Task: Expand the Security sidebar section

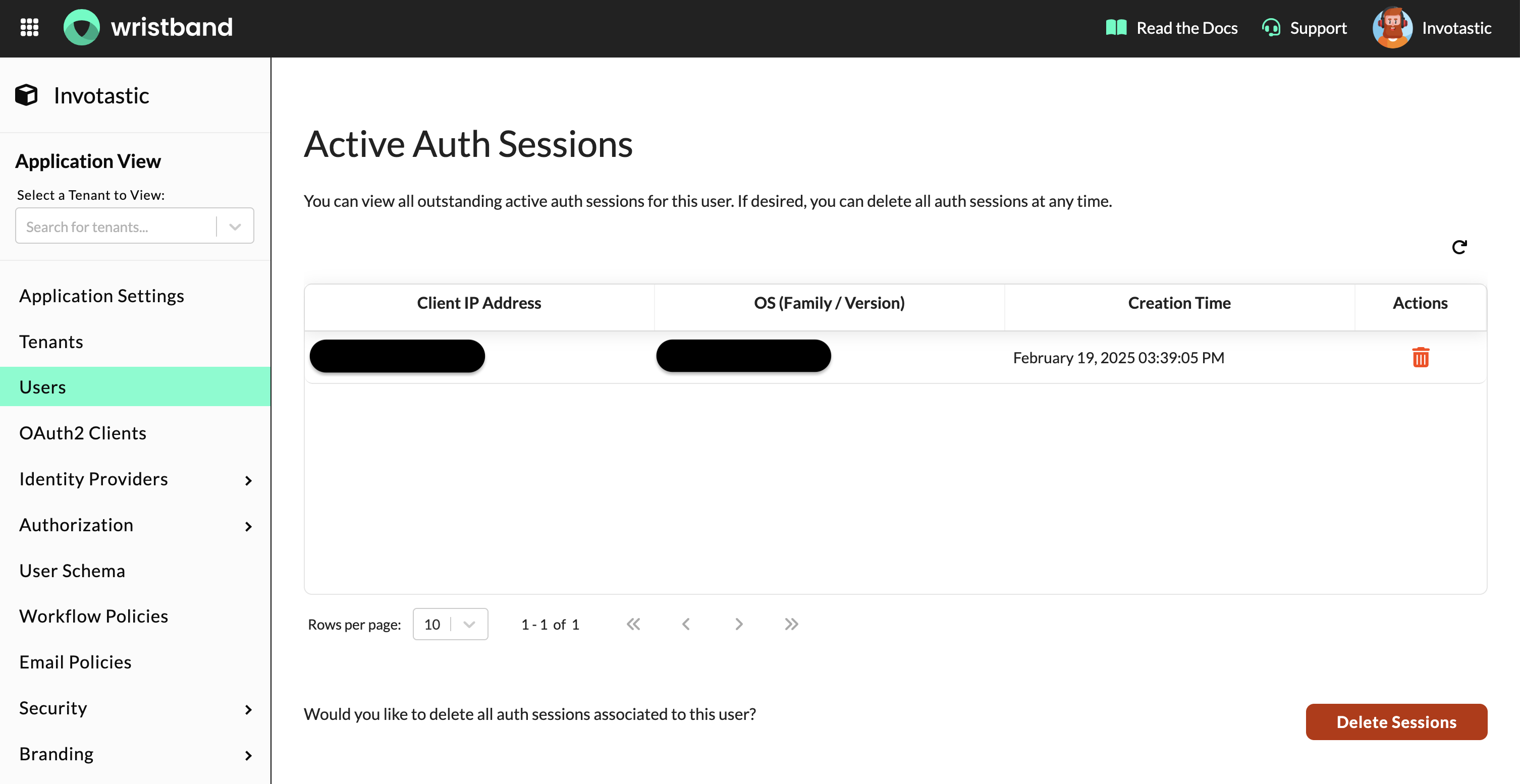Action: tap(248, 709)
